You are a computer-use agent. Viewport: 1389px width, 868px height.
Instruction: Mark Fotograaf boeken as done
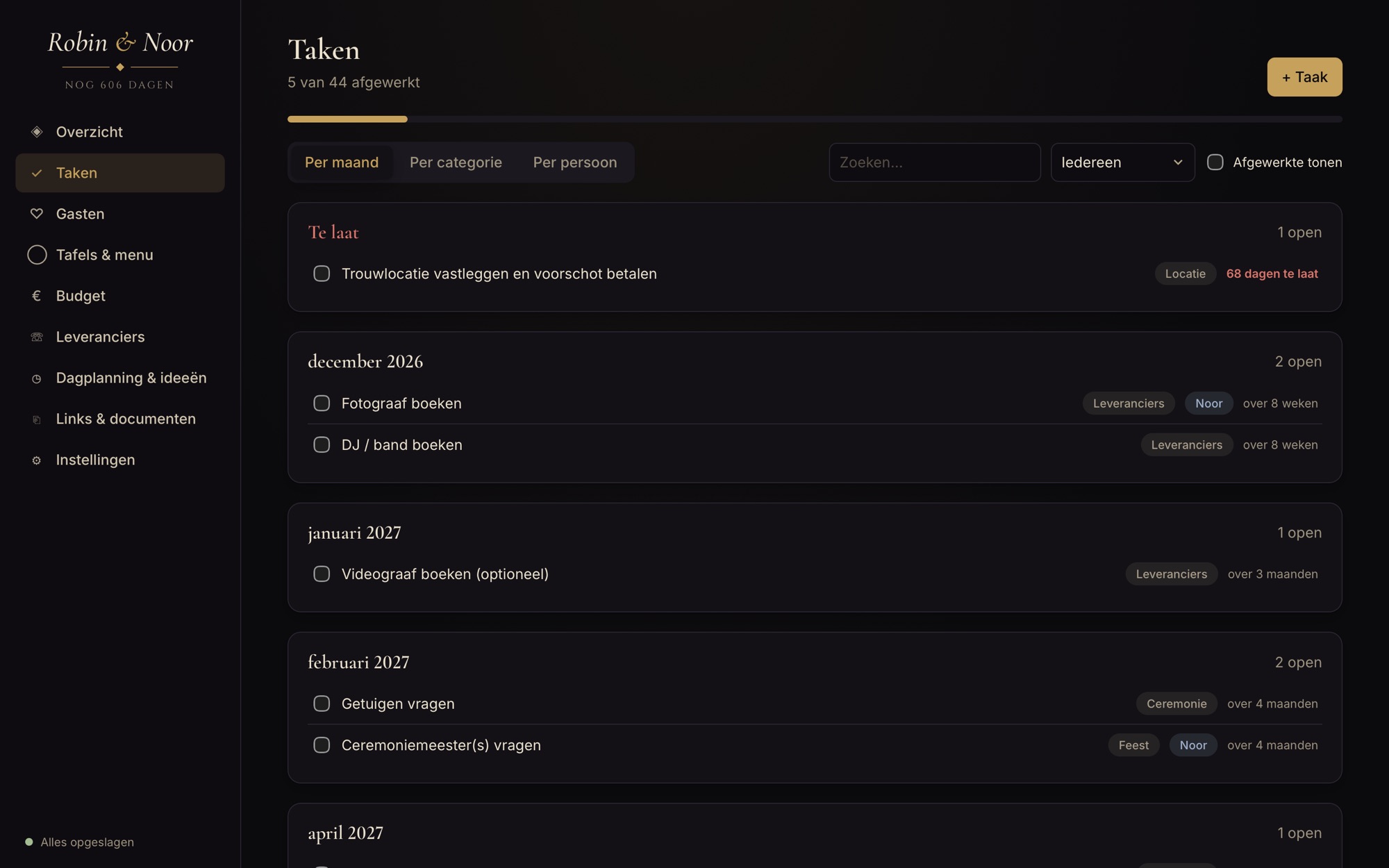[322, 403]
